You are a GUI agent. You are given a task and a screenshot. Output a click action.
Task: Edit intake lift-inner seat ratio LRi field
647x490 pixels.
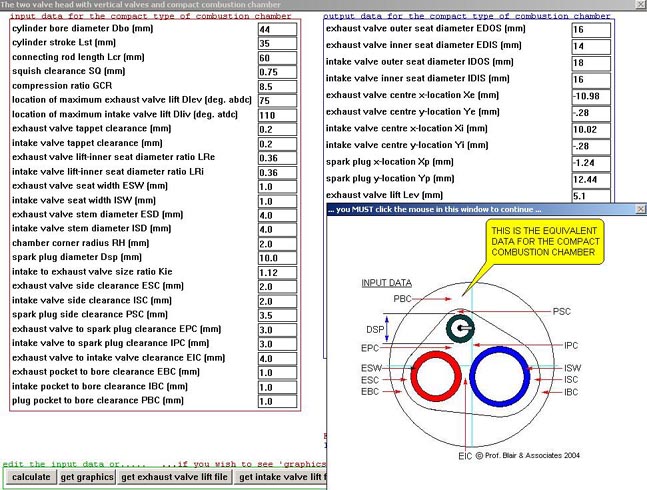pyautogui.click(x=277, y=172)
